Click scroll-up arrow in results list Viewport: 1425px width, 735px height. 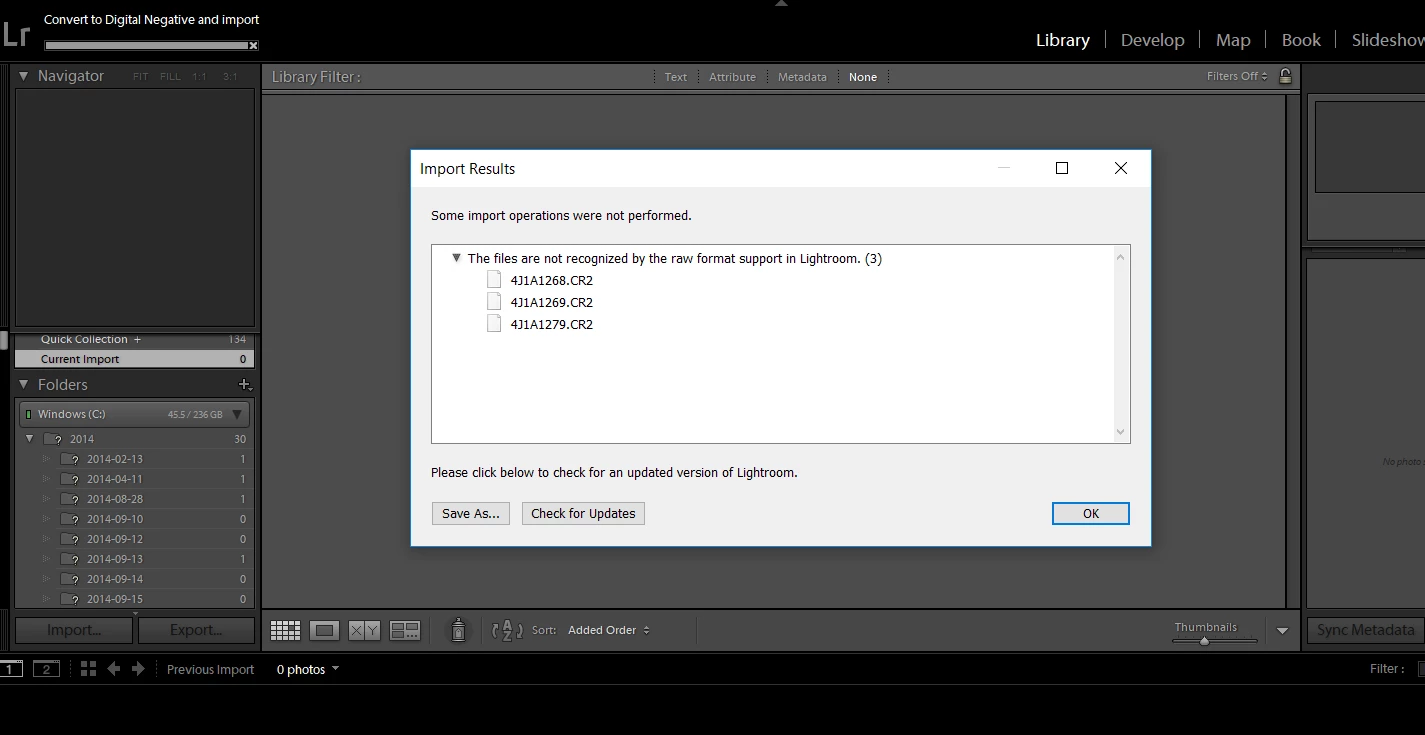[x=1121, y=257]
